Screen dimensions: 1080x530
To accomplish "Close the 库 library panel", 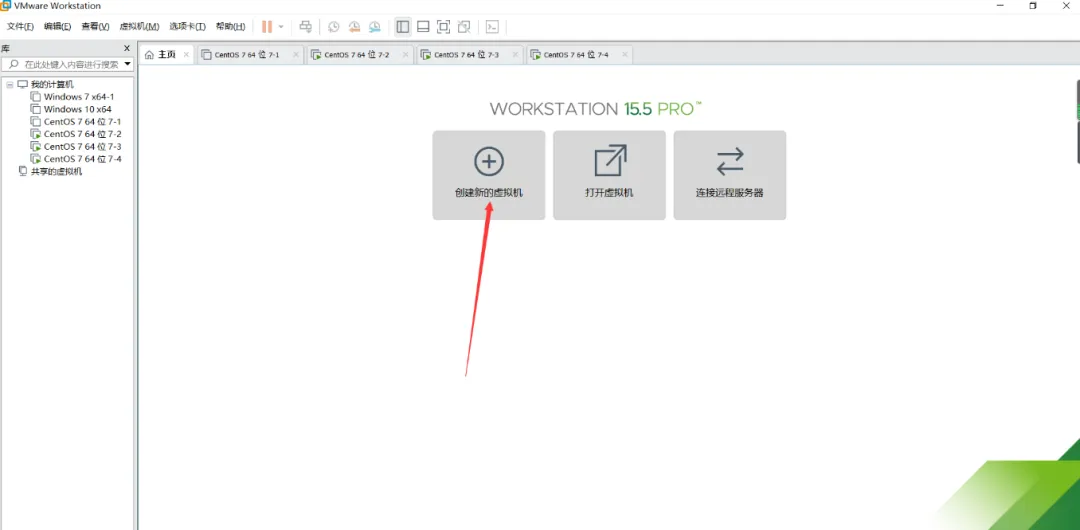I will pos(127,48).
